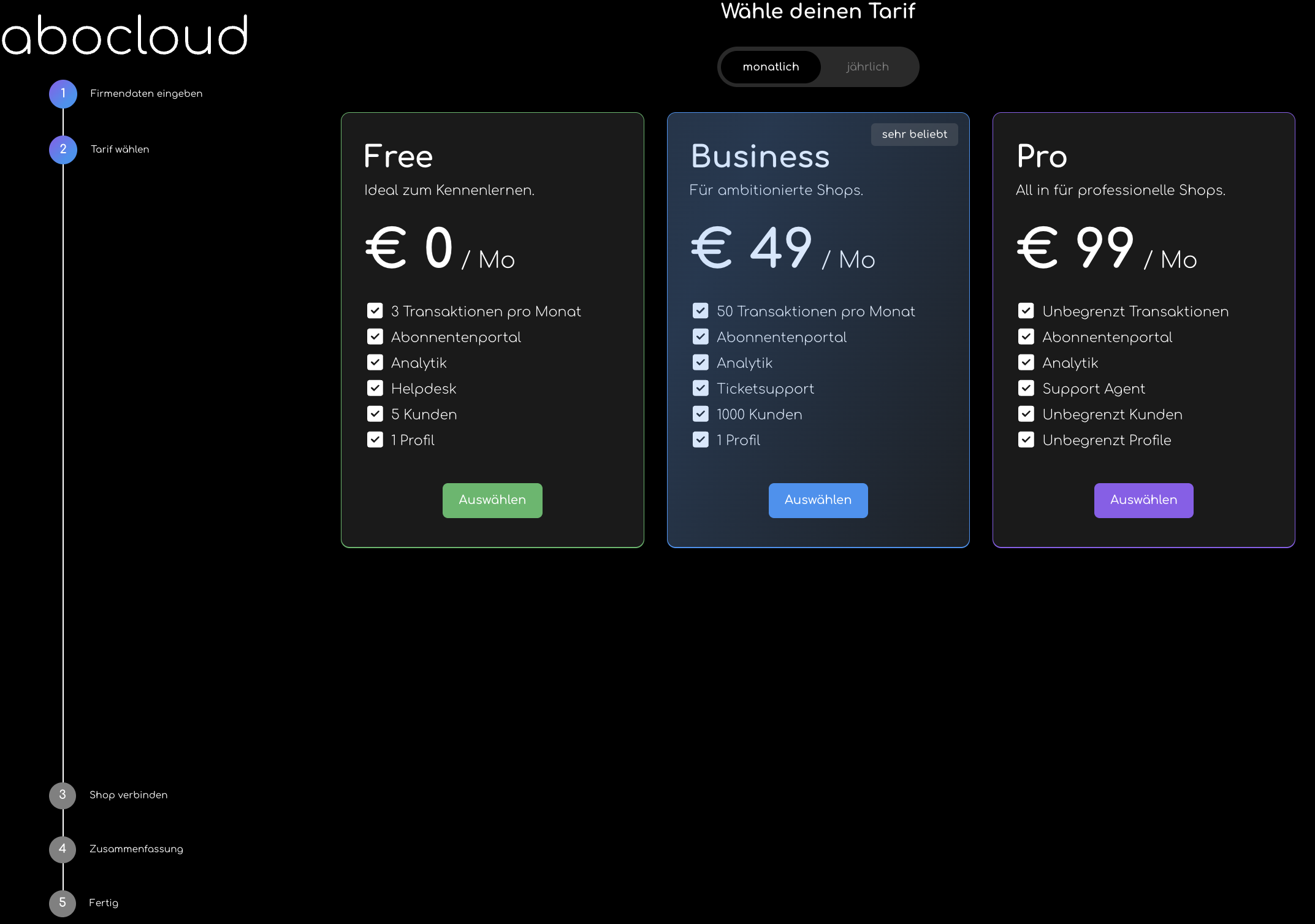1315x924 pixels.
Task: Click step 5 circle Fertig
Action: pyautogui.click(x=63, y=903)
